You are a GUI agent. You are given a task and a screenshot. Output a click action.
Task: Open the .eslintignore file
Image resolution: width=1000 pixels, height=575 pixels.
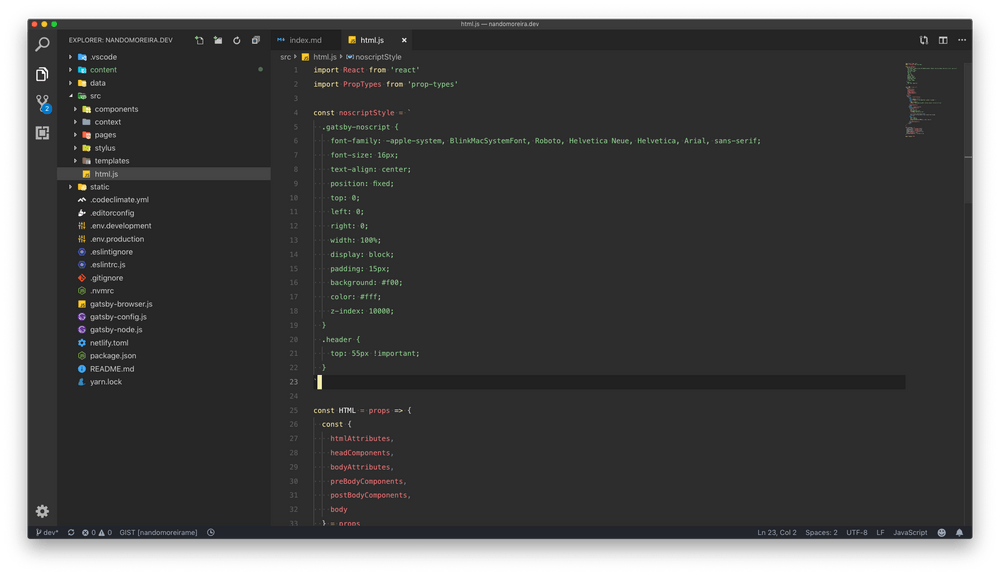(x=111, y=252)
